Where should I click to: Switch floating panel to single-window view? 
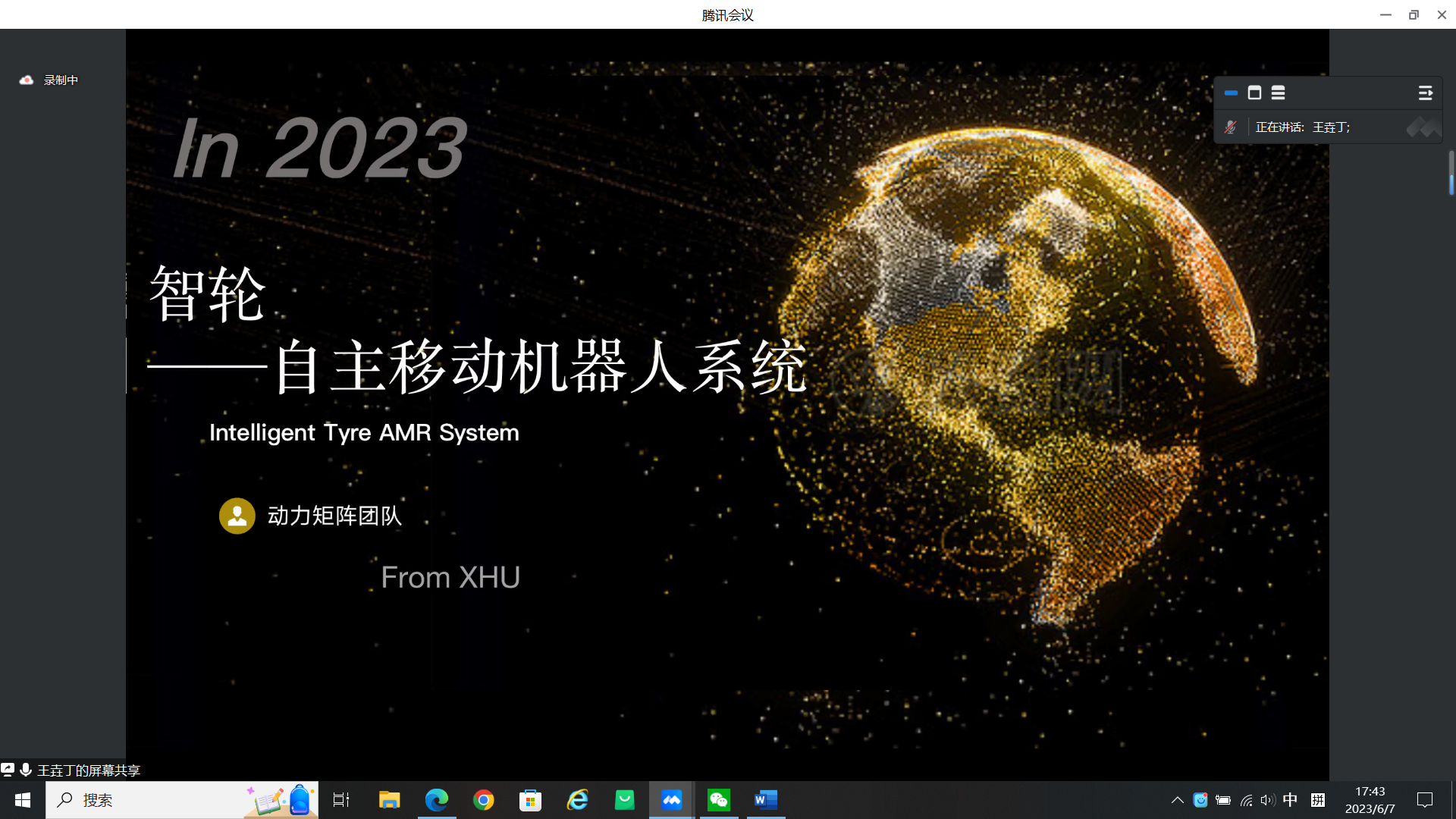tap(1254, 93)
